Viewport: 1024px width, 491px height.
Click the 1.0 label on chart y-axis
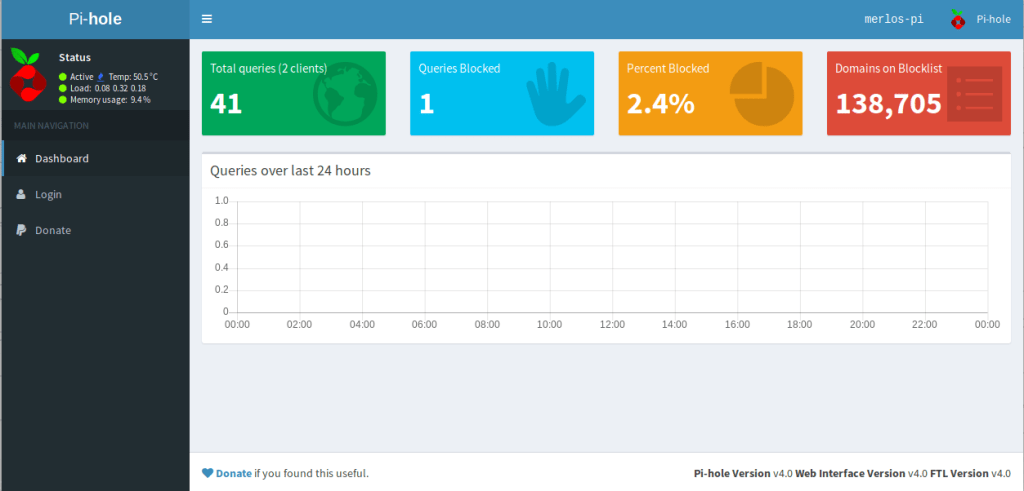(222, 201)
